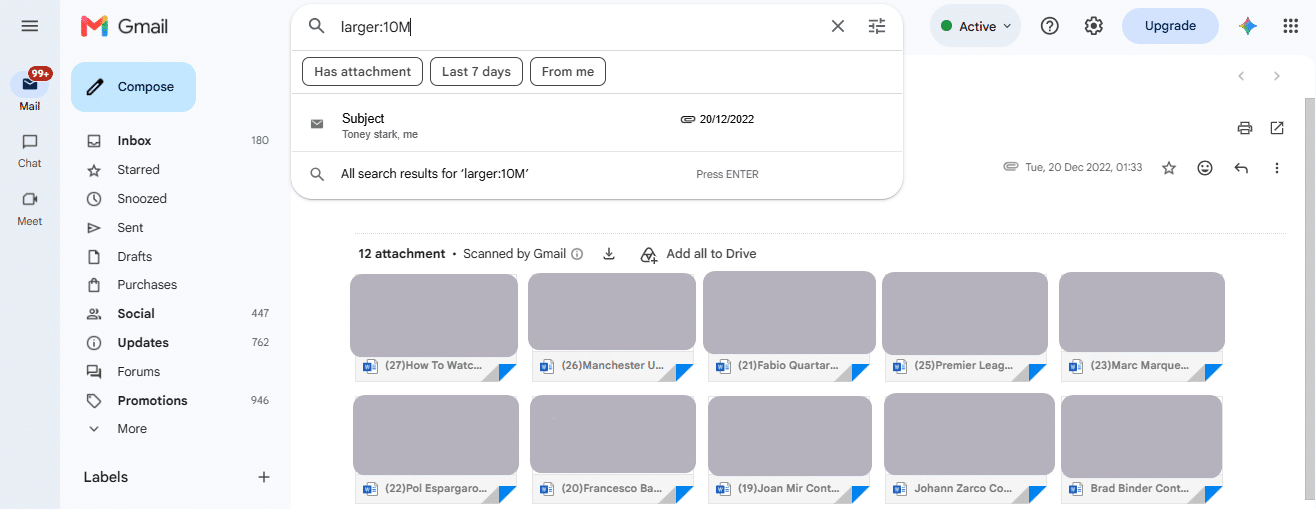
Task: Open the Support help icon
Action: click(1050, 27)
